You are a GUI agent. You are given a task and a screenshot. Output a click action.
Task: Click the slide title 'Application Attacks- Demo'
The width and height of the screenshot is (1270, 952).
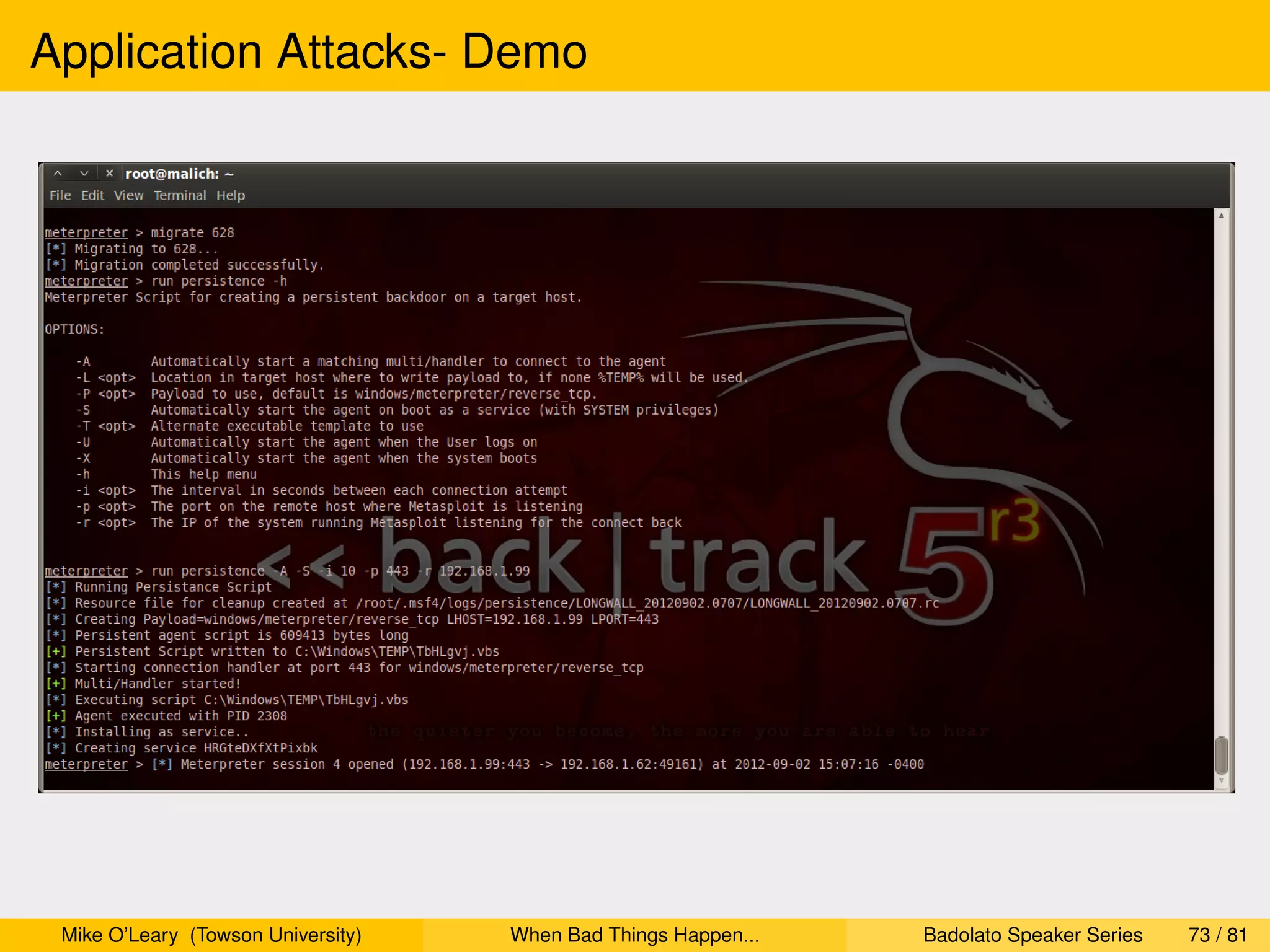pos(309,51)
